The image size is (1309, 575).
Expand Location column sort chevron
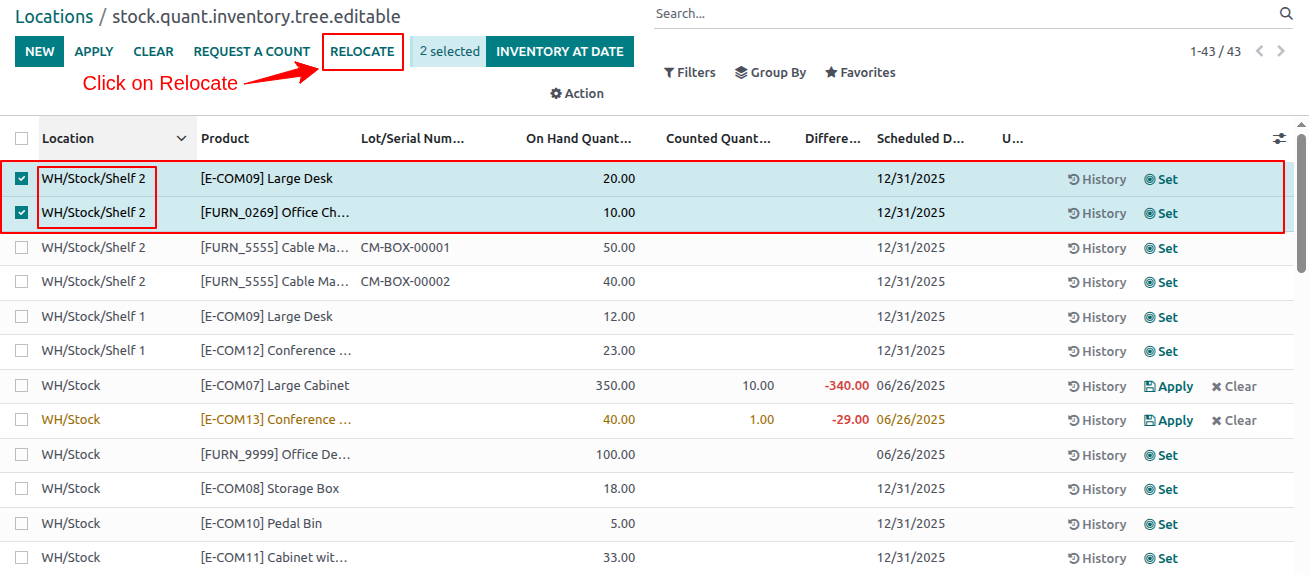181,139
